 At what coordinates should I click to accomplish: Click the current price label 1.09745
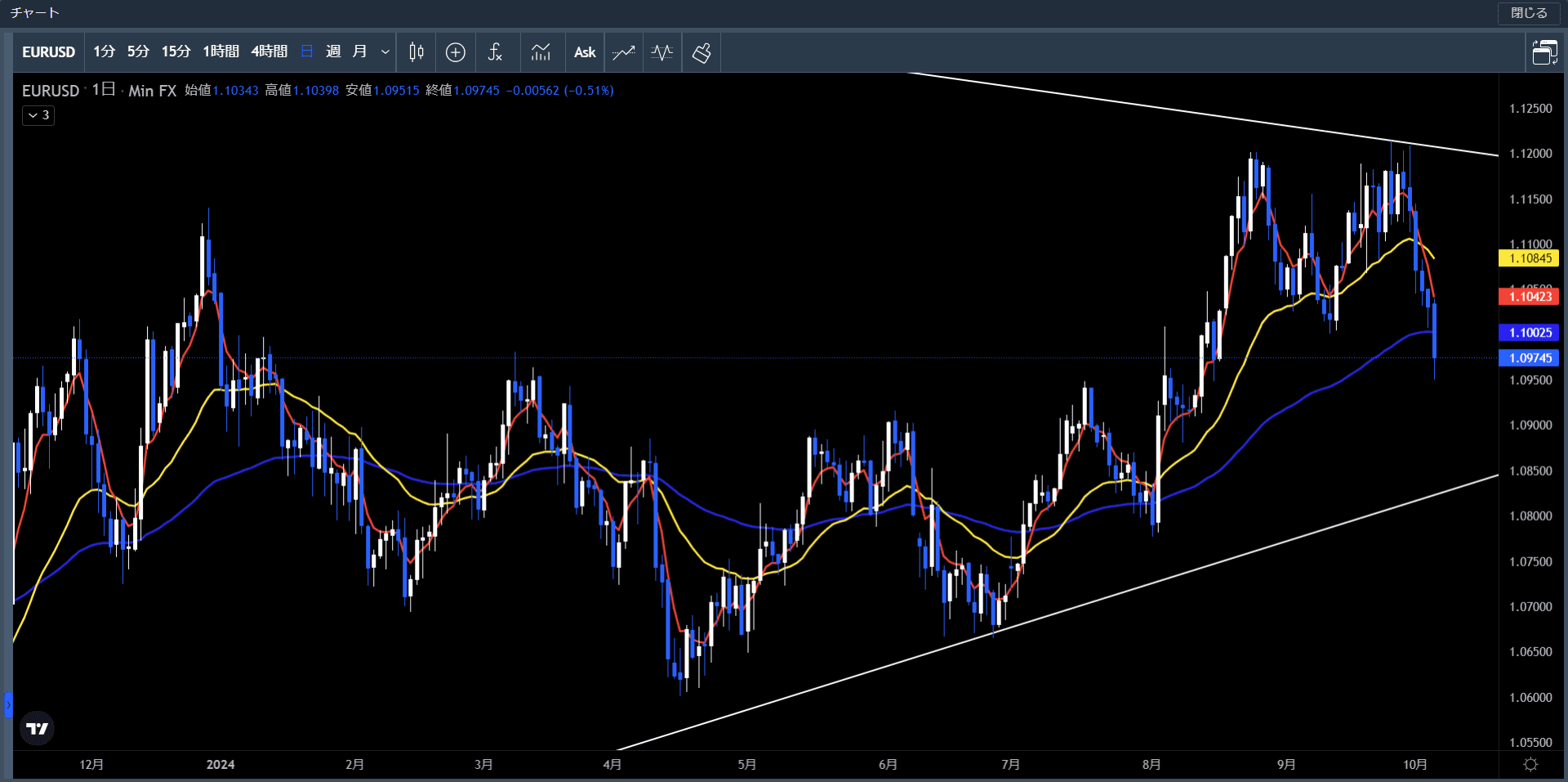pos(1529,358)
